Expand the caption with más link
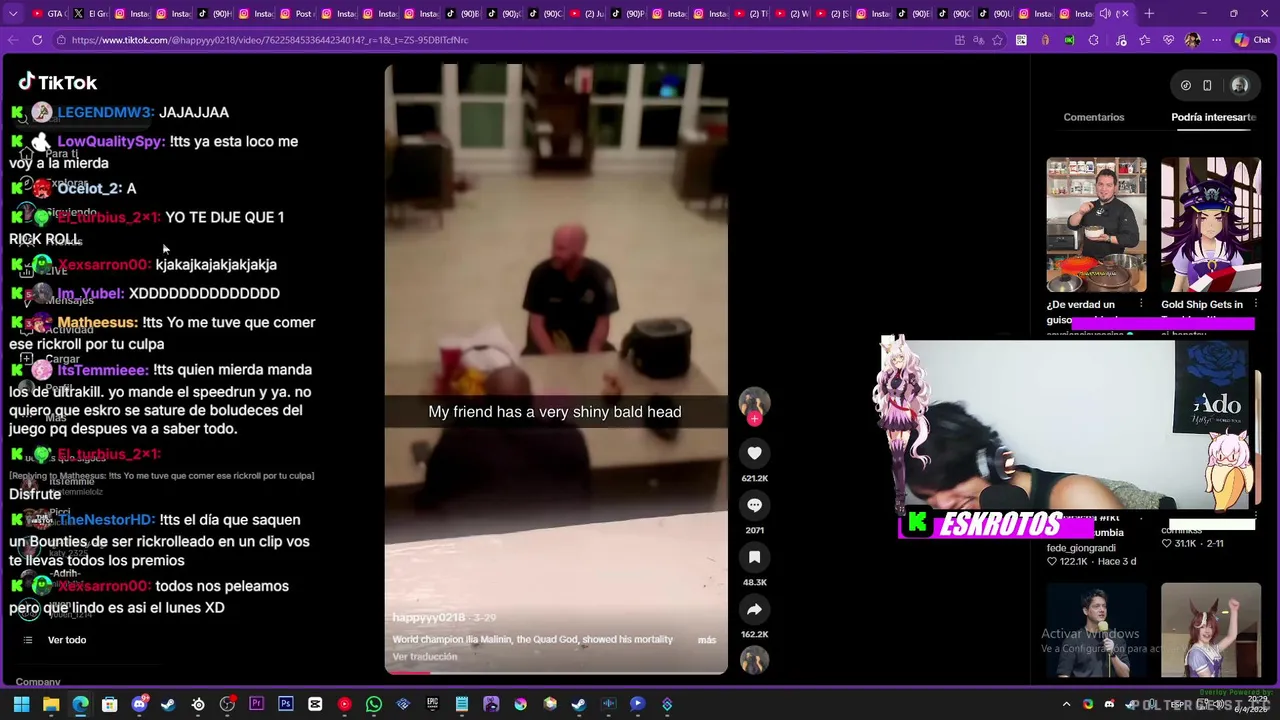1280x720 pixels. coord(706,640)
